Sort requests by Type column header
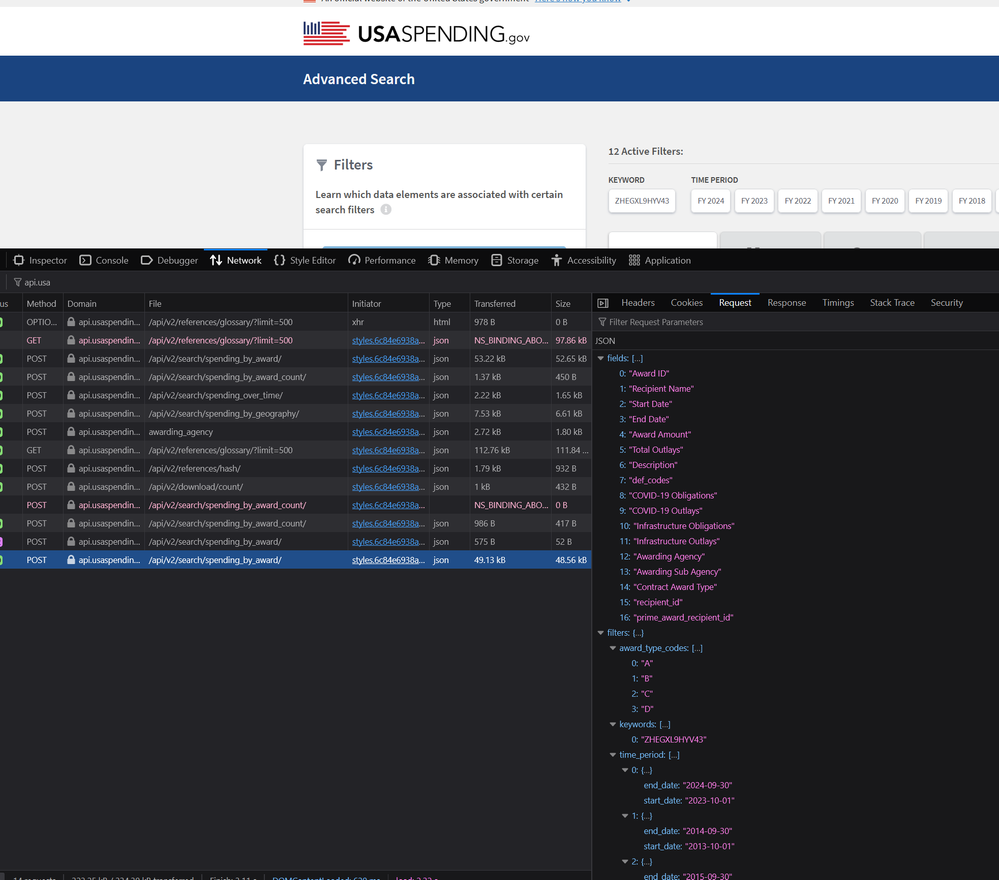Image resolution: width=999 pixels, height=880 pixels. point(449,304)
